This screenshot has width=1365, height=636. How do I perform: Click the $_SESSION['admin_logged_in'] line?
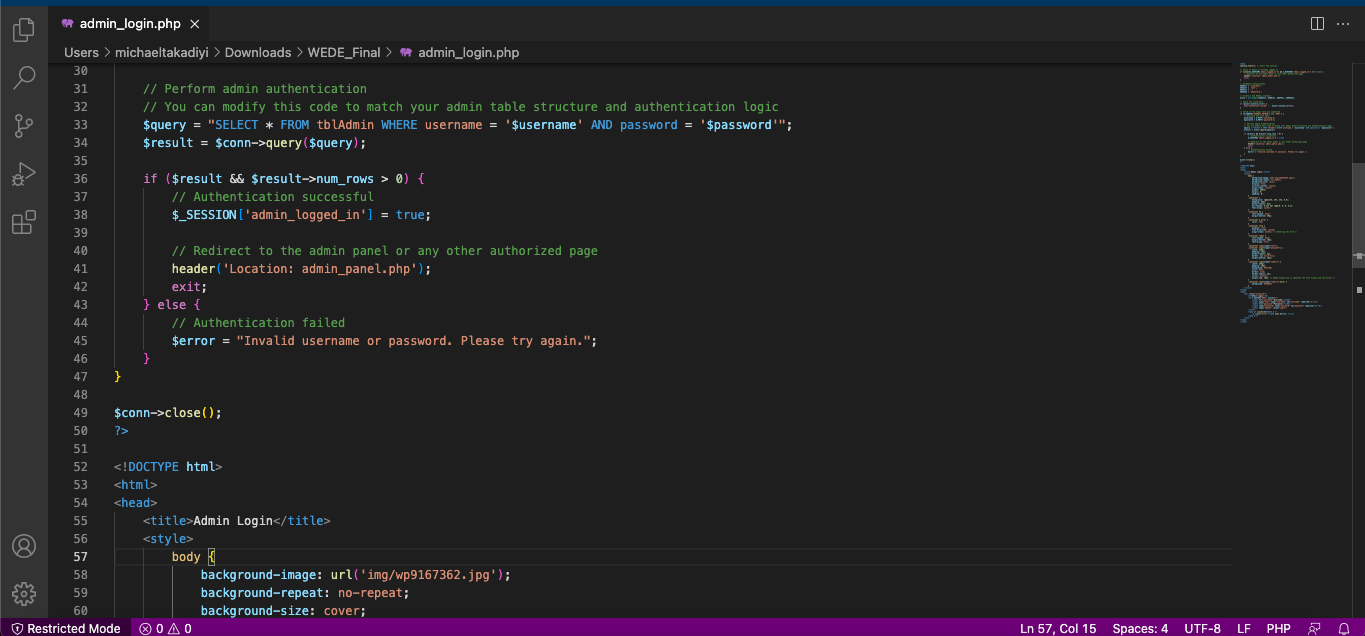pos(301,215)
